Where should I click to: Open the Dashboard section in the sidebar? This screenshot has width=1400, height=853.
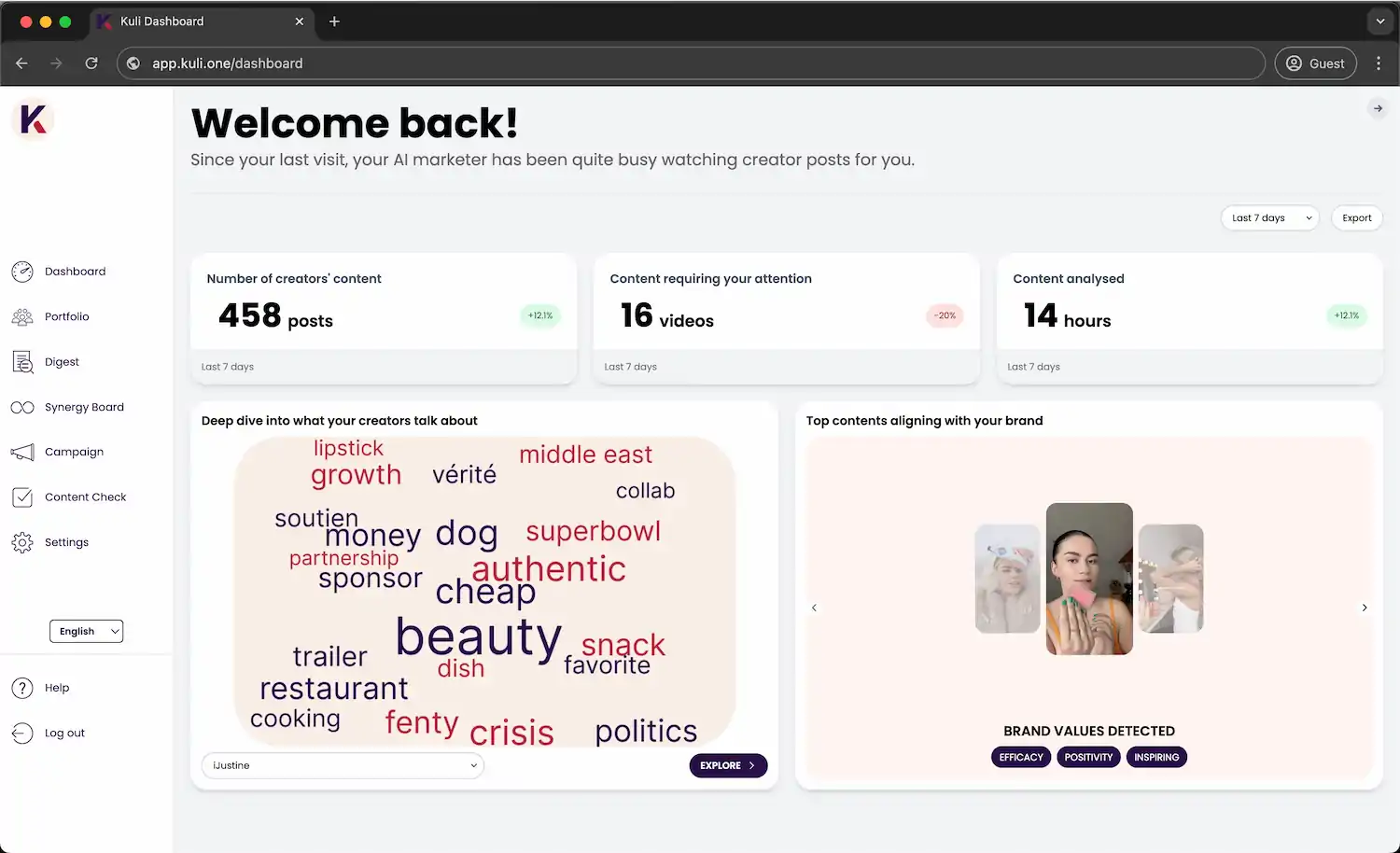point(75,272)
